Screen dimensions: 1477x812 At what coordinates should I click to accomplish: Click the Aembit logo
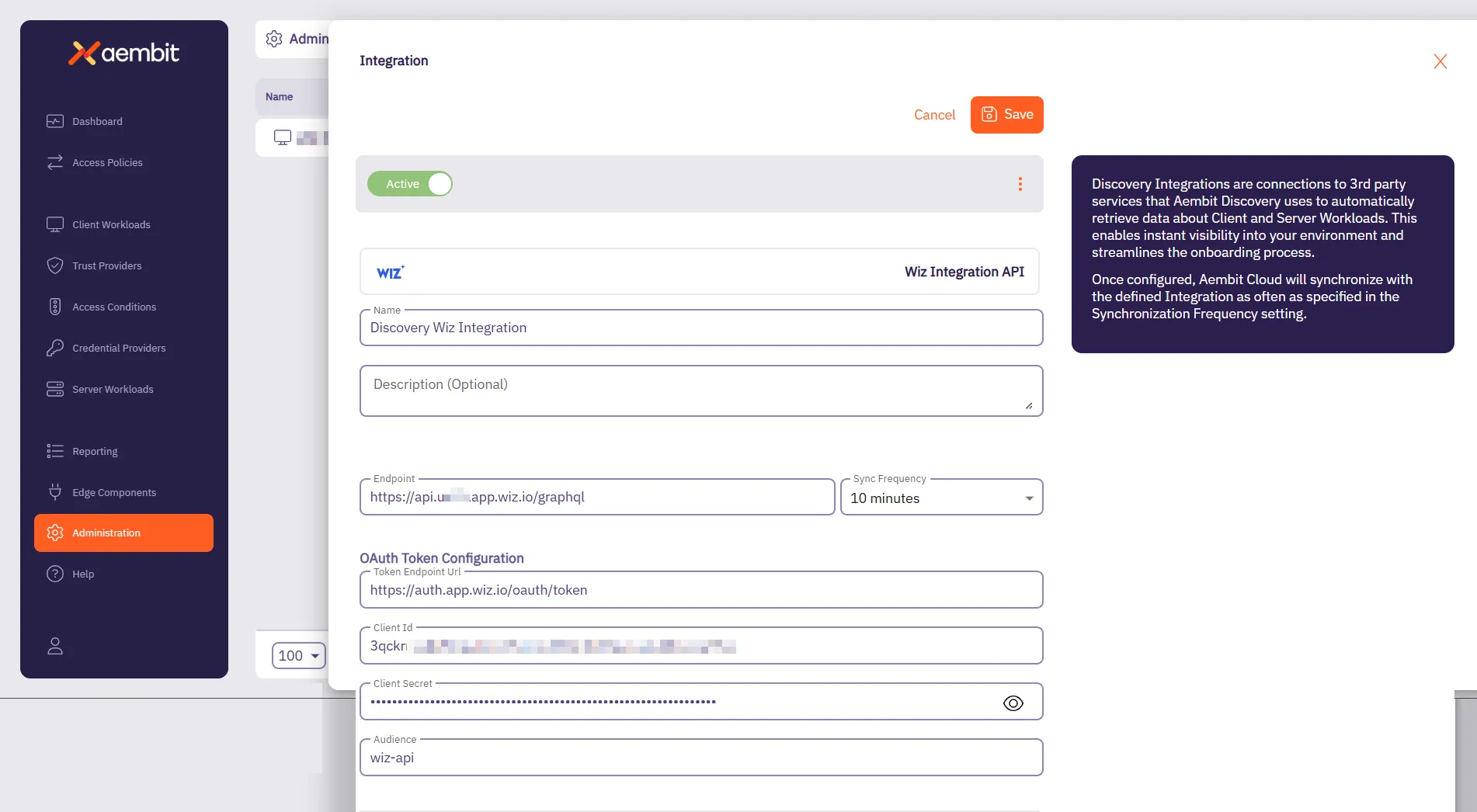124,53
